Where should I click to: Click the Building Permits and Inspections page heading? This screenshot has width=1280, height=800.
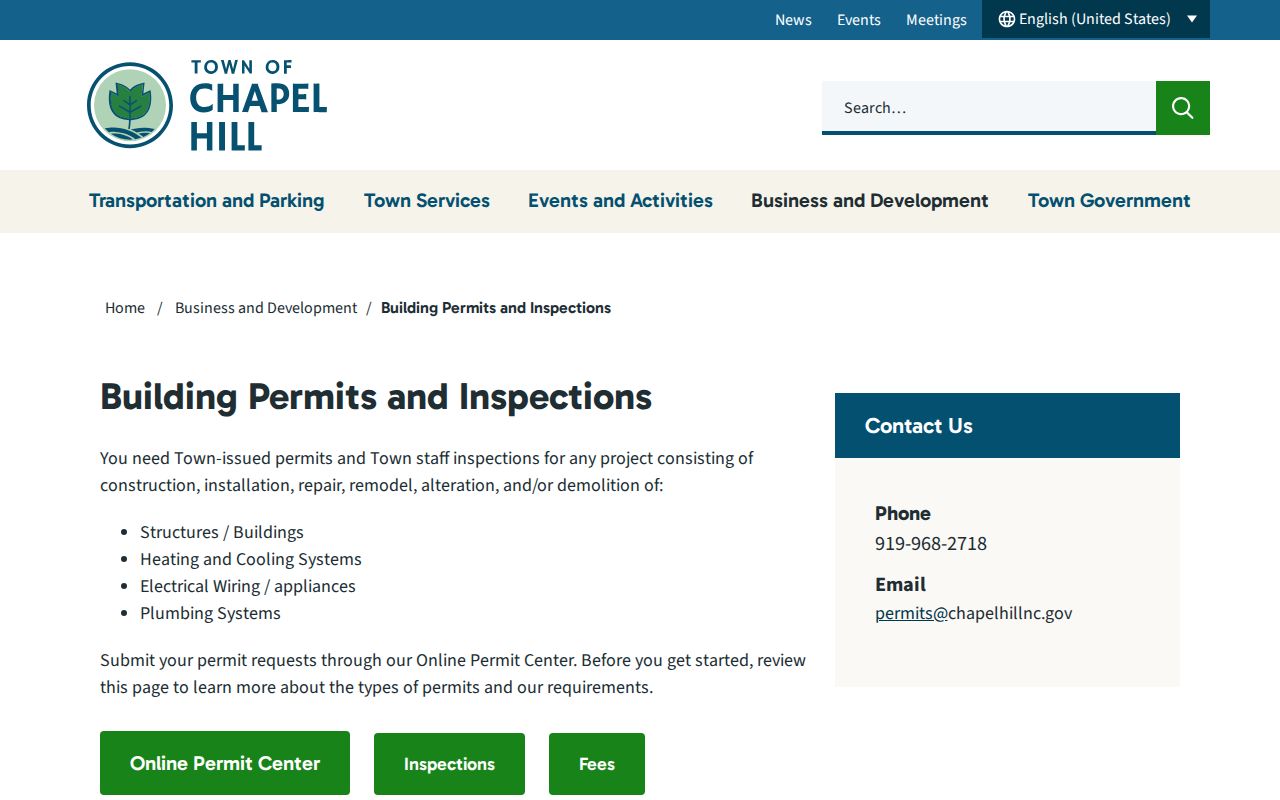pos(376,397)
